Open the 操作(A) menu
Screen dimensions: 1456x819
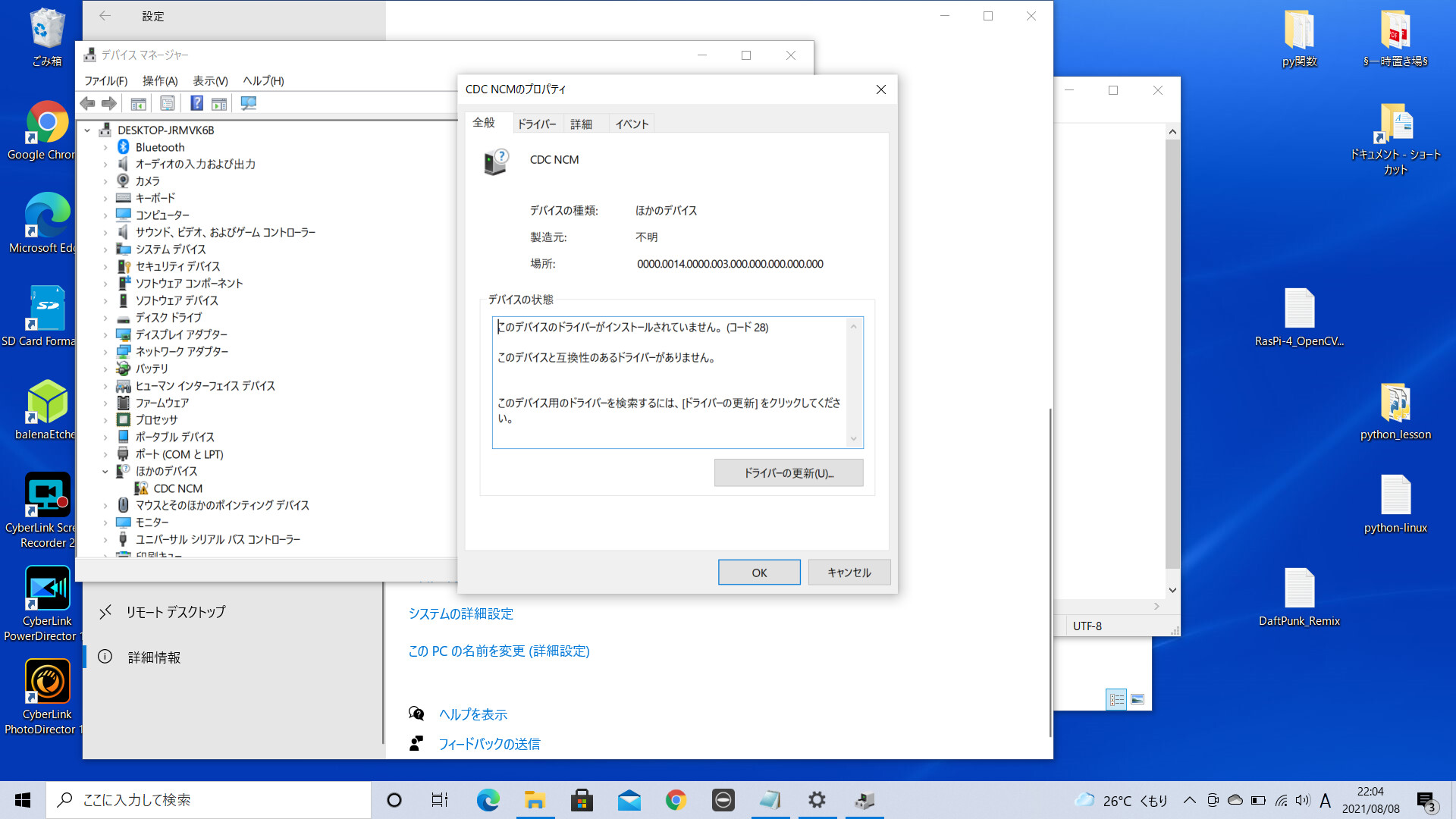point(159,80)
